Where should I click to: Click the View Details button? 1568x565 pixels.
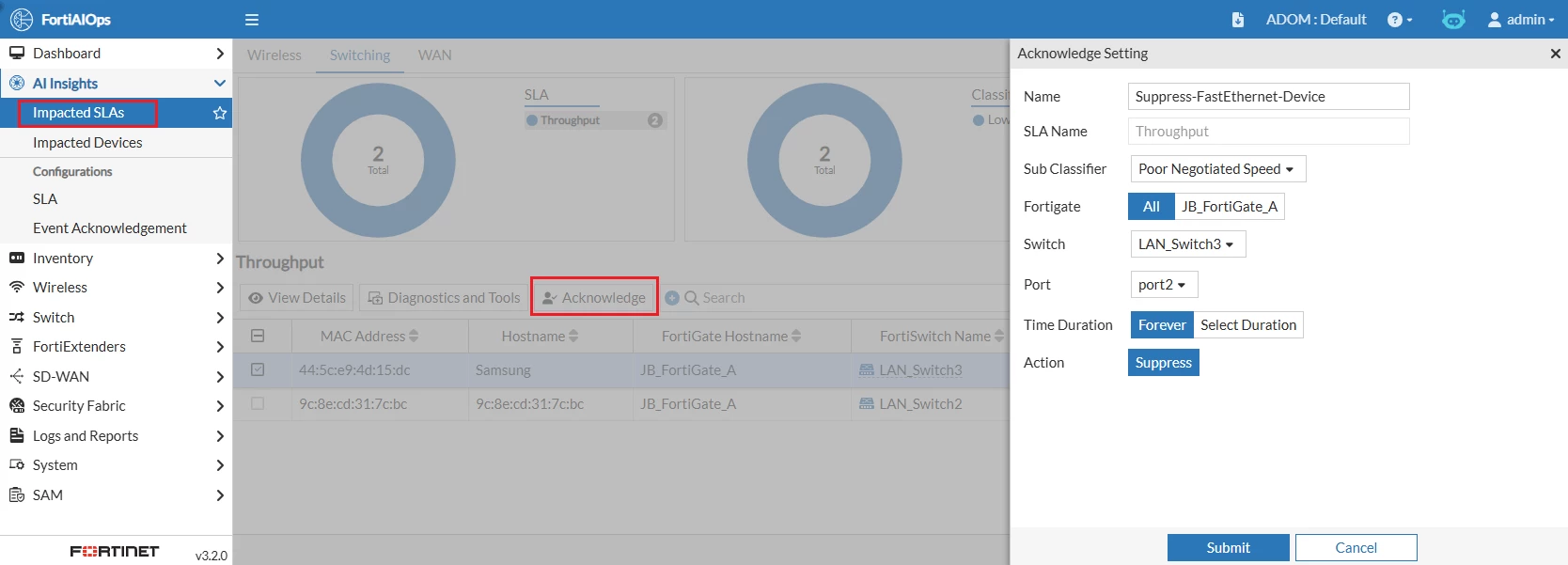(x=297, y=298)
